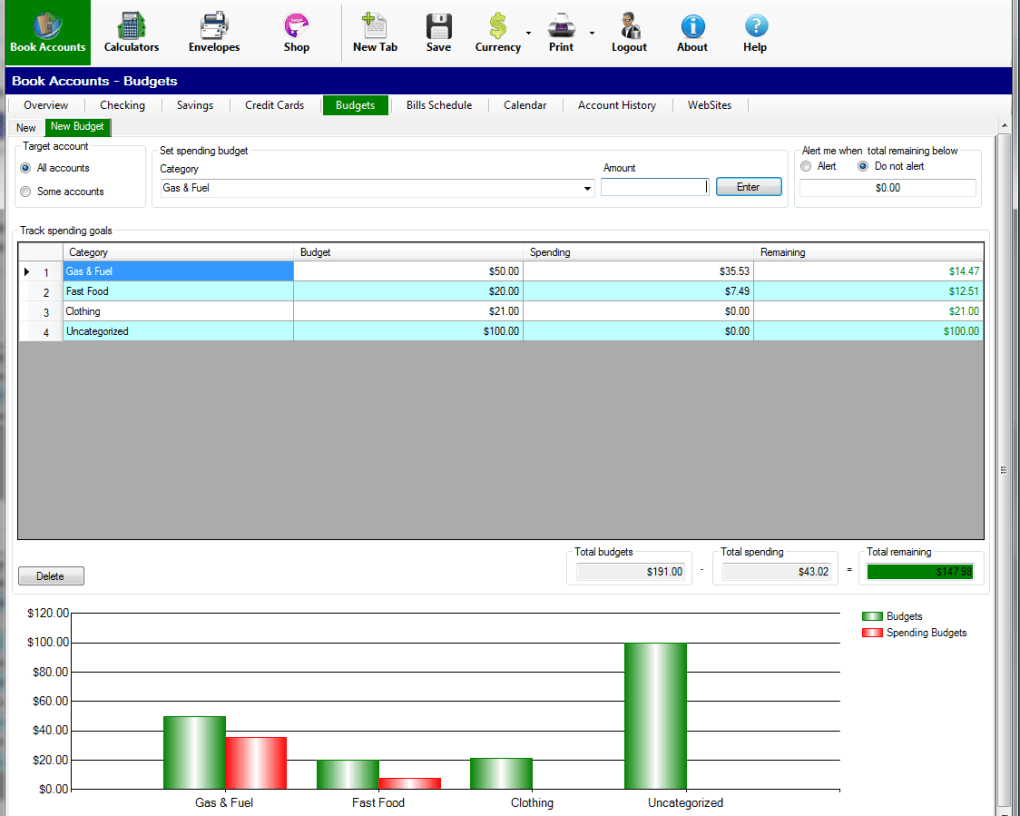
Task: Click the Print icon
Action: tap(561, 32)
